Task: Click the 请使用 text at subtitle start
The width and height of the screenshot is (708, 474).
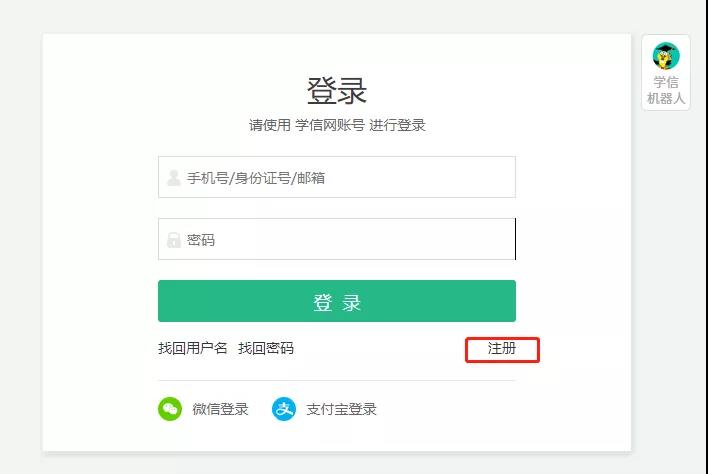Action: (270, 125)
